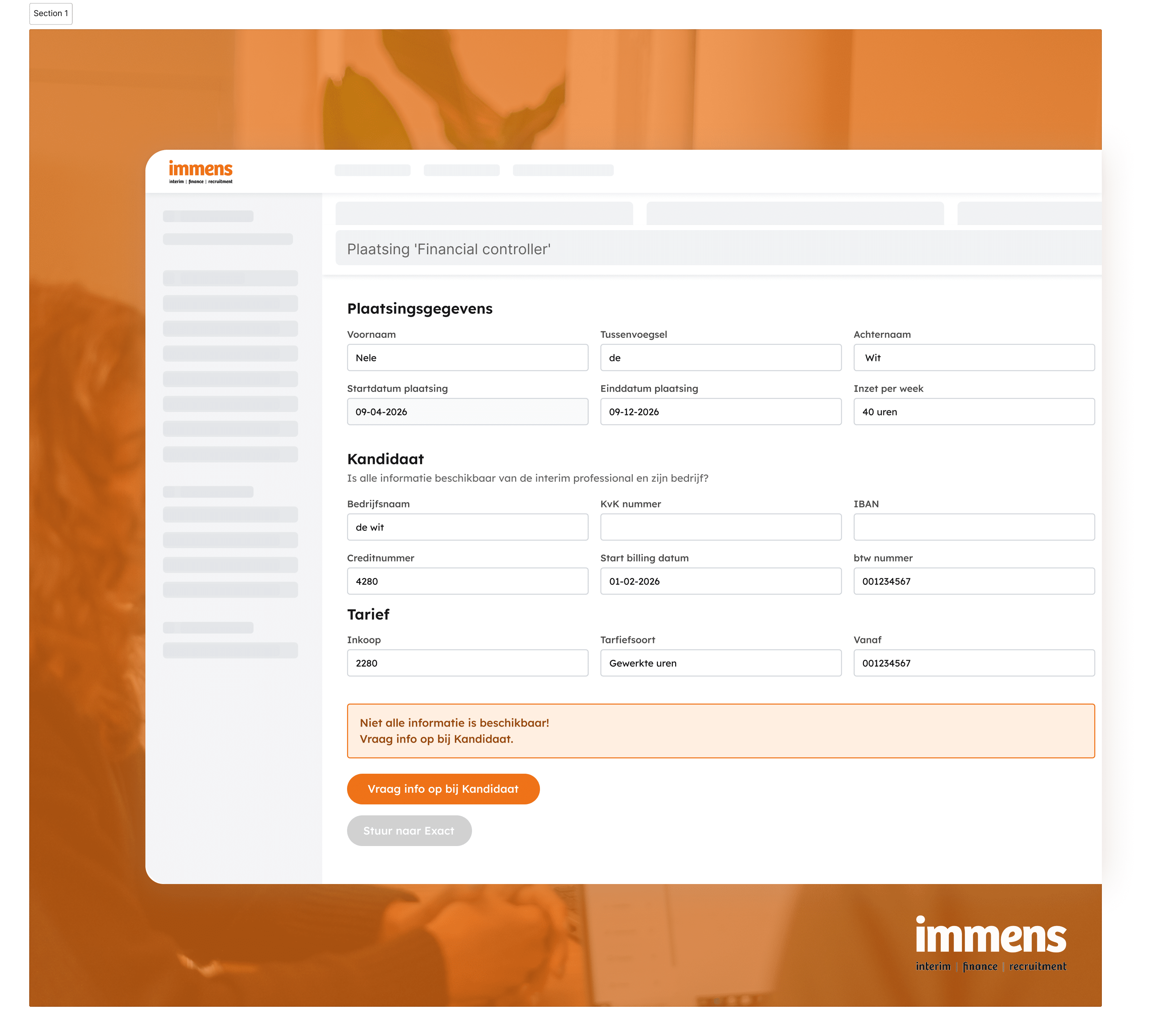The image size is (1172, 1036).
Task: Focus the empty KvK nummer field
Action: [x=720, y=527]
